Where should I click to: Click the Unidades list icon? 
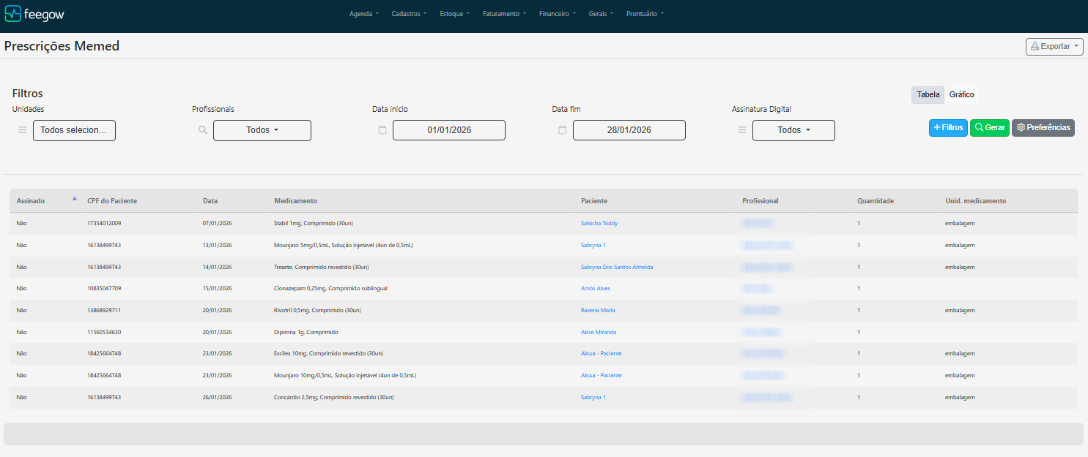pyautogui.click(x=22, y=130)
